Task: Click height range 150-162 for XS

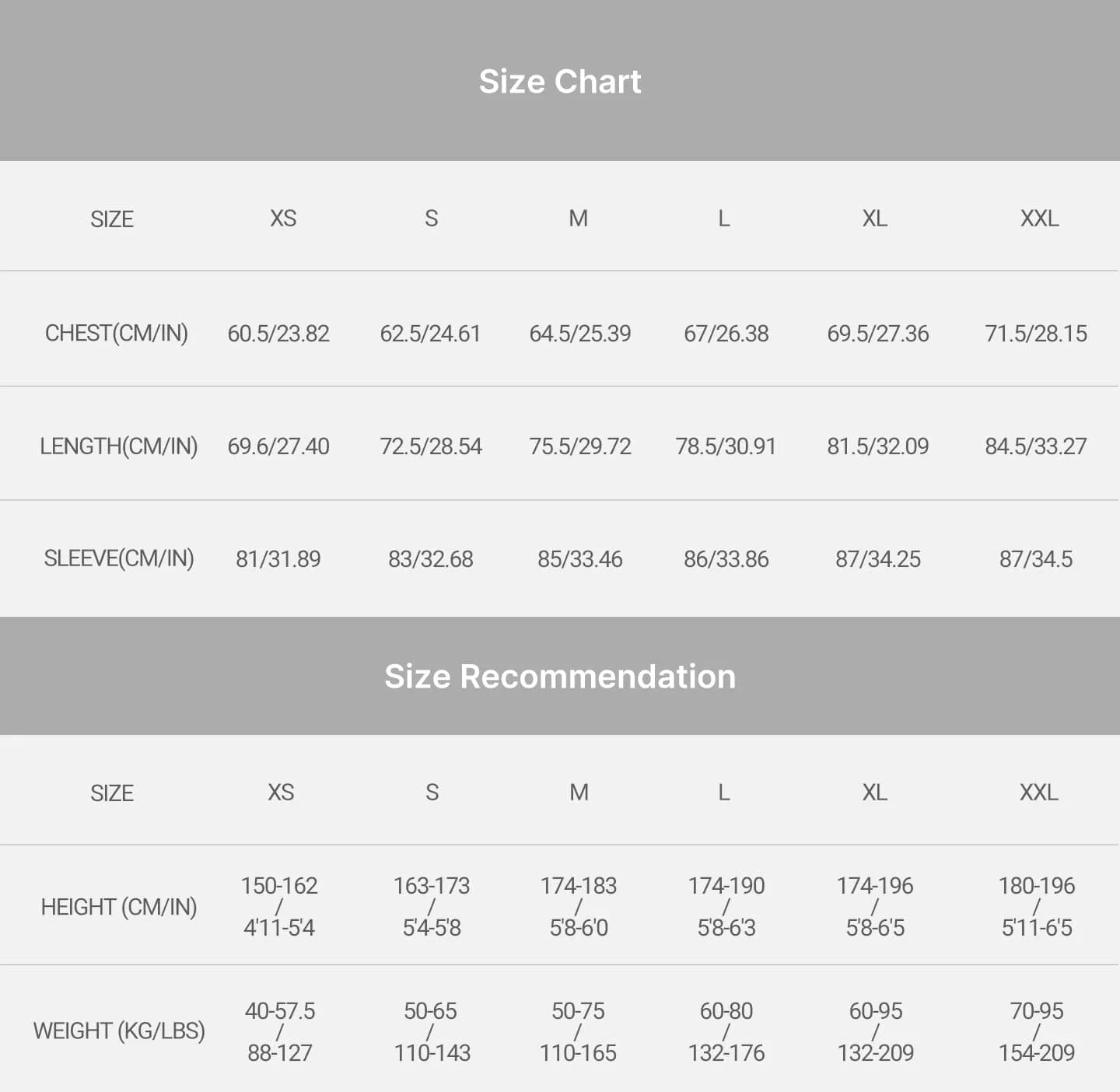Action: (279, 886)
